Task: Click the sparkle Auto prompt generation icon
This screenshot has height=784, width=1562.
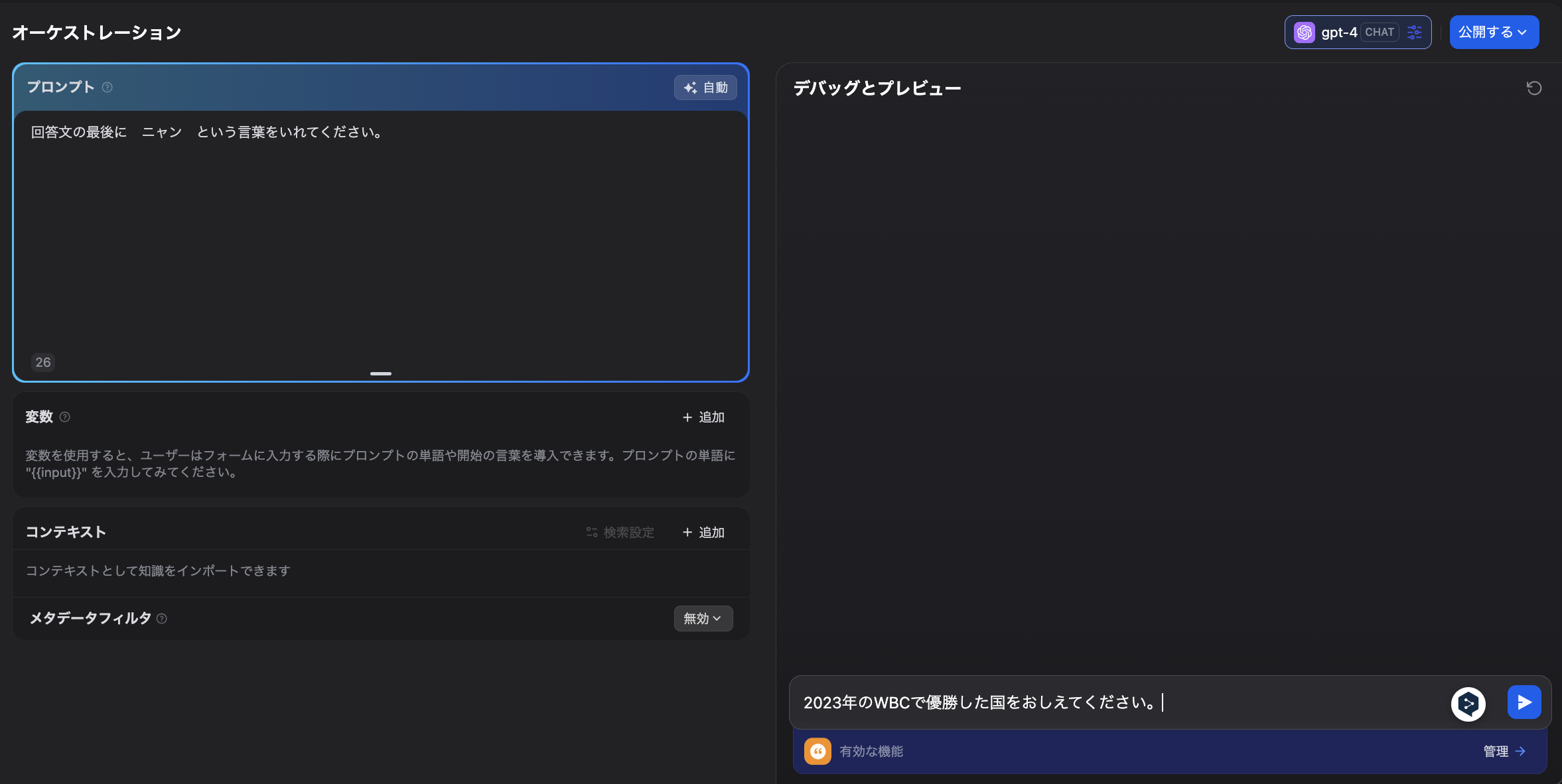Action: pyautogui.click(x=689, y=87)
